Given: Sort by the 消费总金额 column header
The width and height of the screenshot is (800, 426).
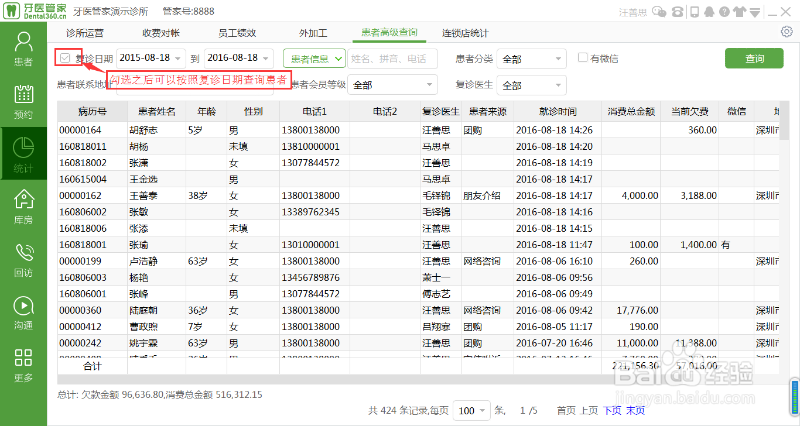Looking at the screenshot, I should coord(631,111).
